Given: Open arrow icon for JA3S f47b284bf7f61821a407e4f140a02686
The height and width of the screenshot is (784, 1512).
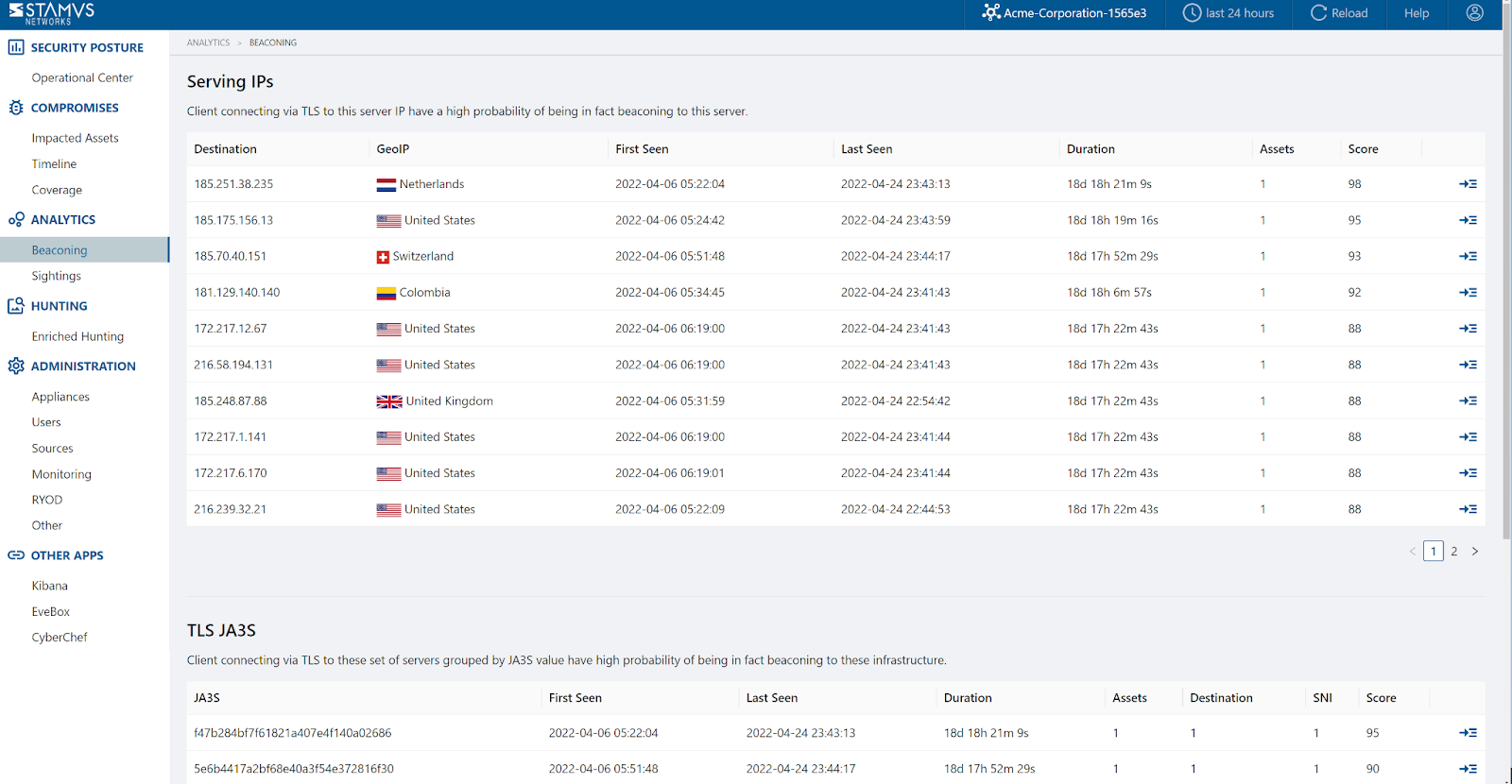Looking at the screenshot, I should tap(1468, 733).
